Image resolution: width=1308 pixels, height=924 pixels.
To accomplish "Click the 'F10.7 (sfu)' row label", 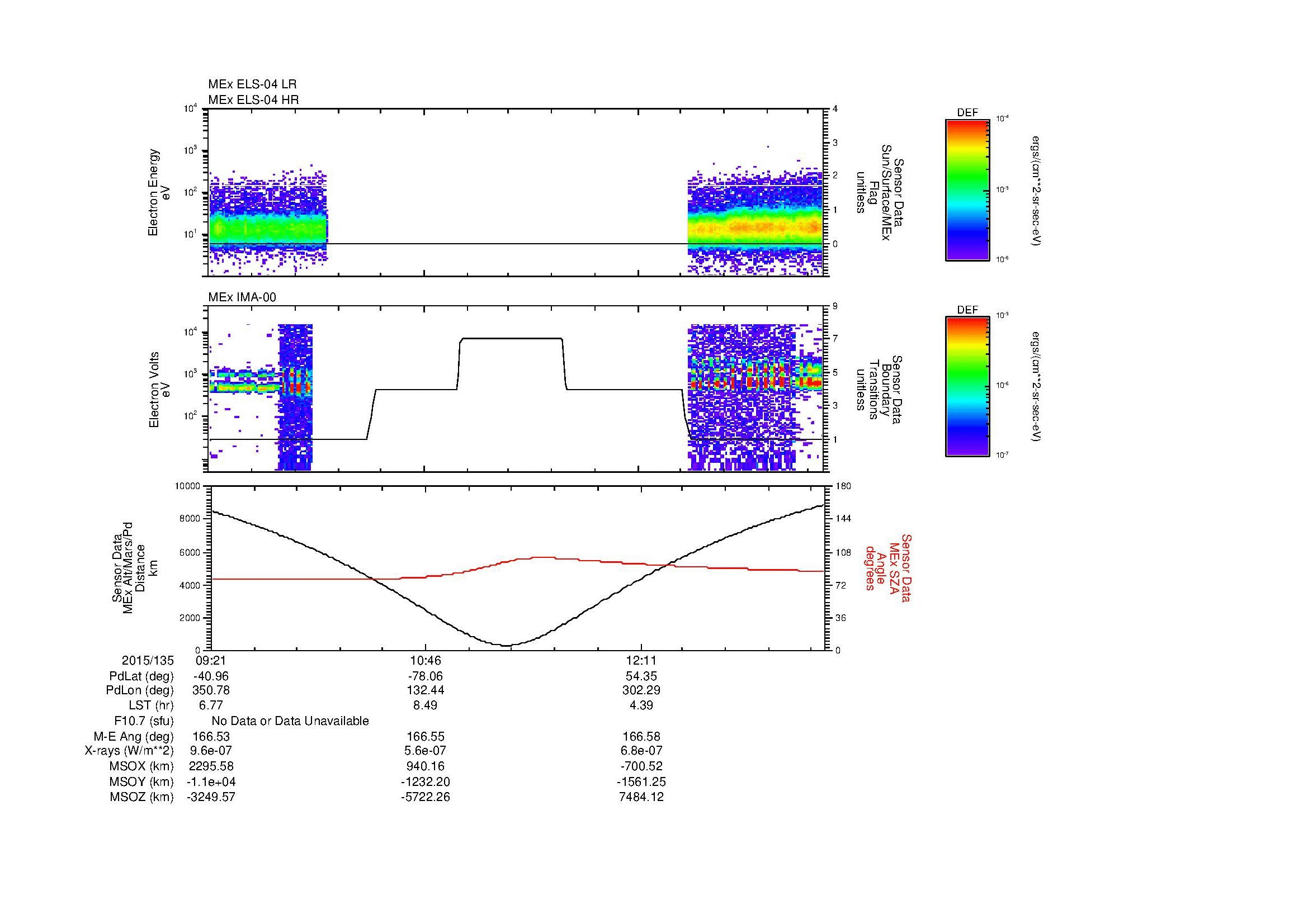I will coord(144,721).
